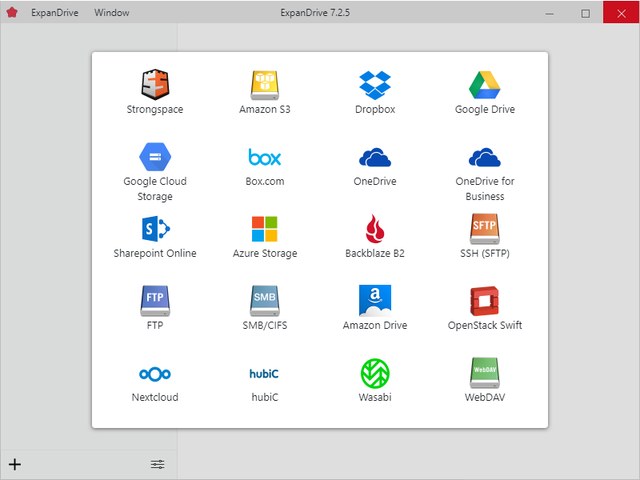Choose Backblaze B2 flame icon
Screen dimensions: 640x480
(375, 229)
